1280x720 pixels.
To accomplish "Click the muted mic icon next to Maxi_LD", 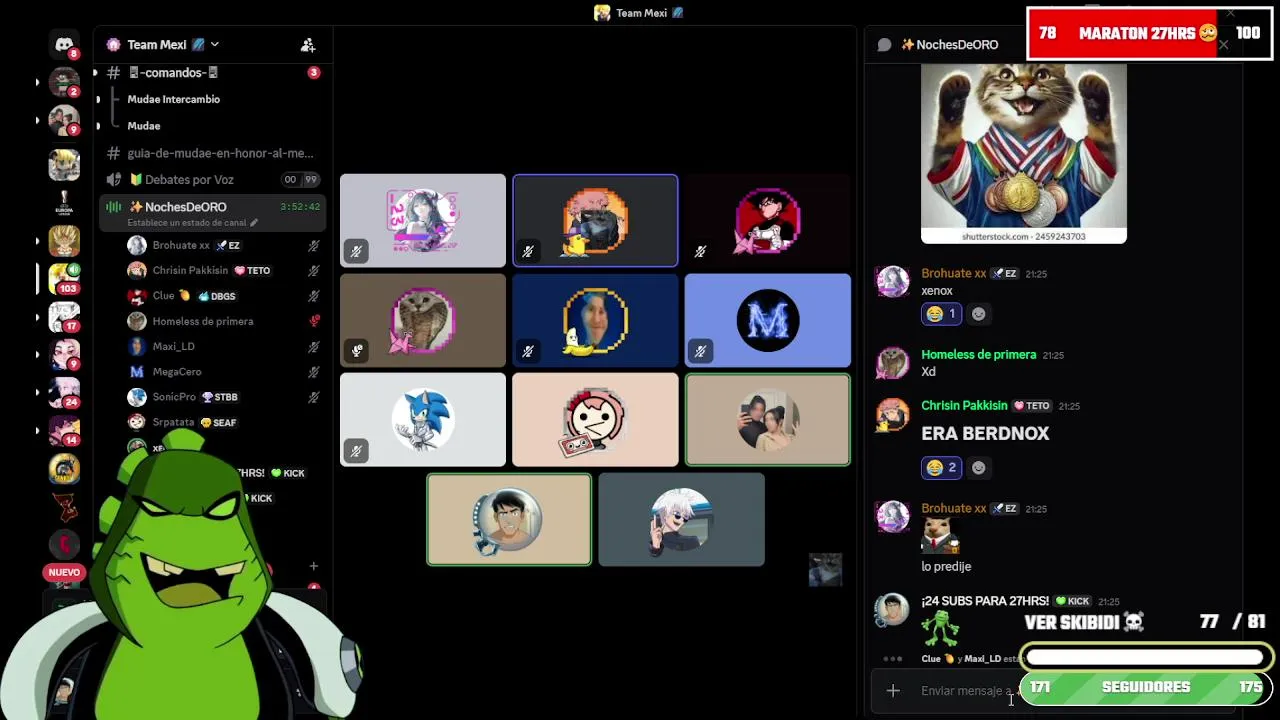I will pyautogui.click(x=314, y=346).
